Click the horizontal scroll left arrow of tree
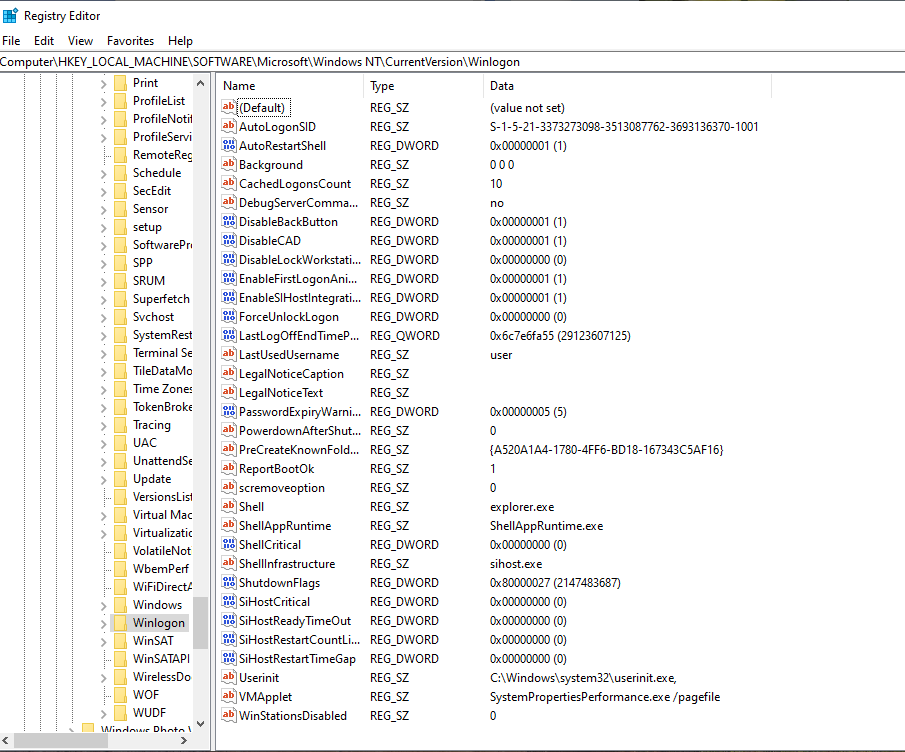 pyautogui.click(x=6, y=740)
